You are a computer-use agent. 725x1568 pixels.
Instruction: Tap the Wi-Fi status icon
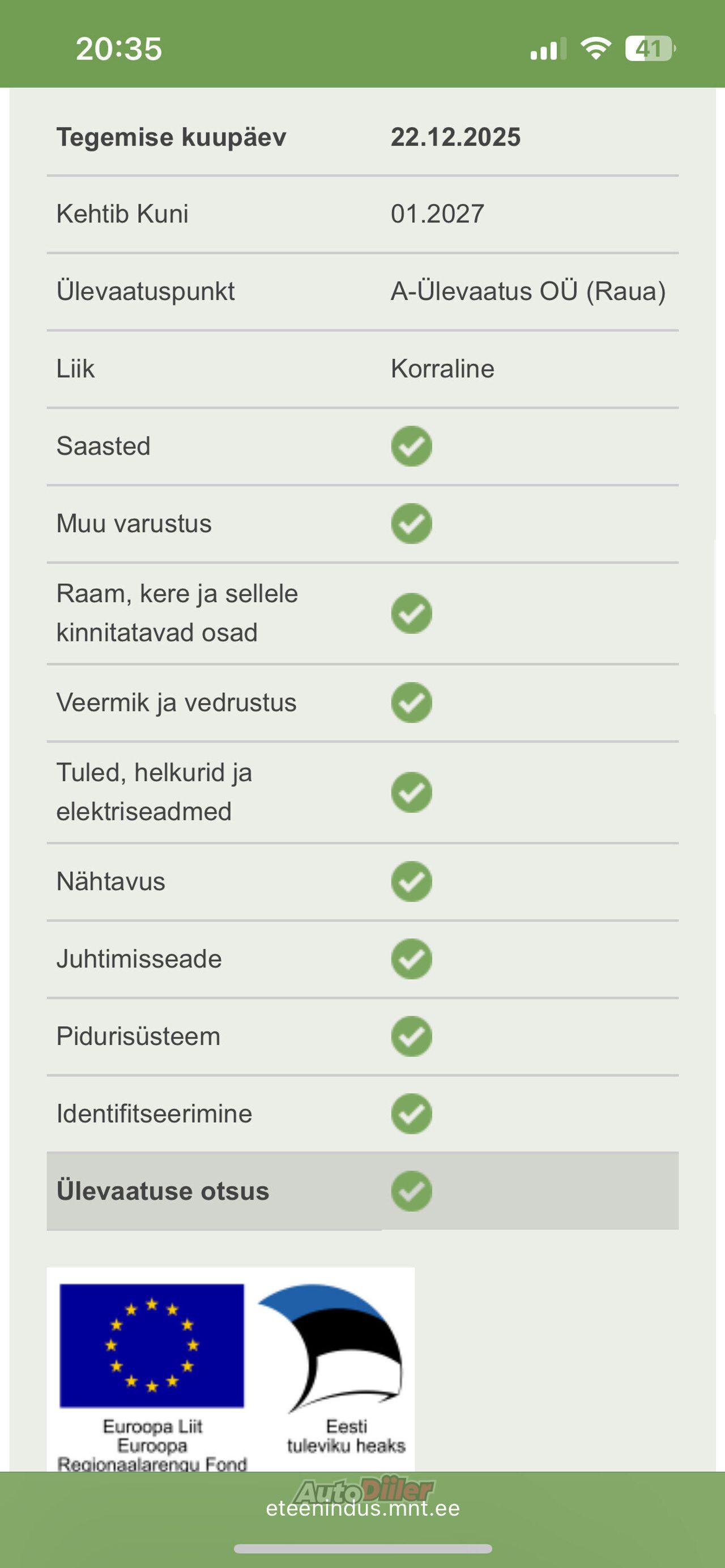click(595, 49)
